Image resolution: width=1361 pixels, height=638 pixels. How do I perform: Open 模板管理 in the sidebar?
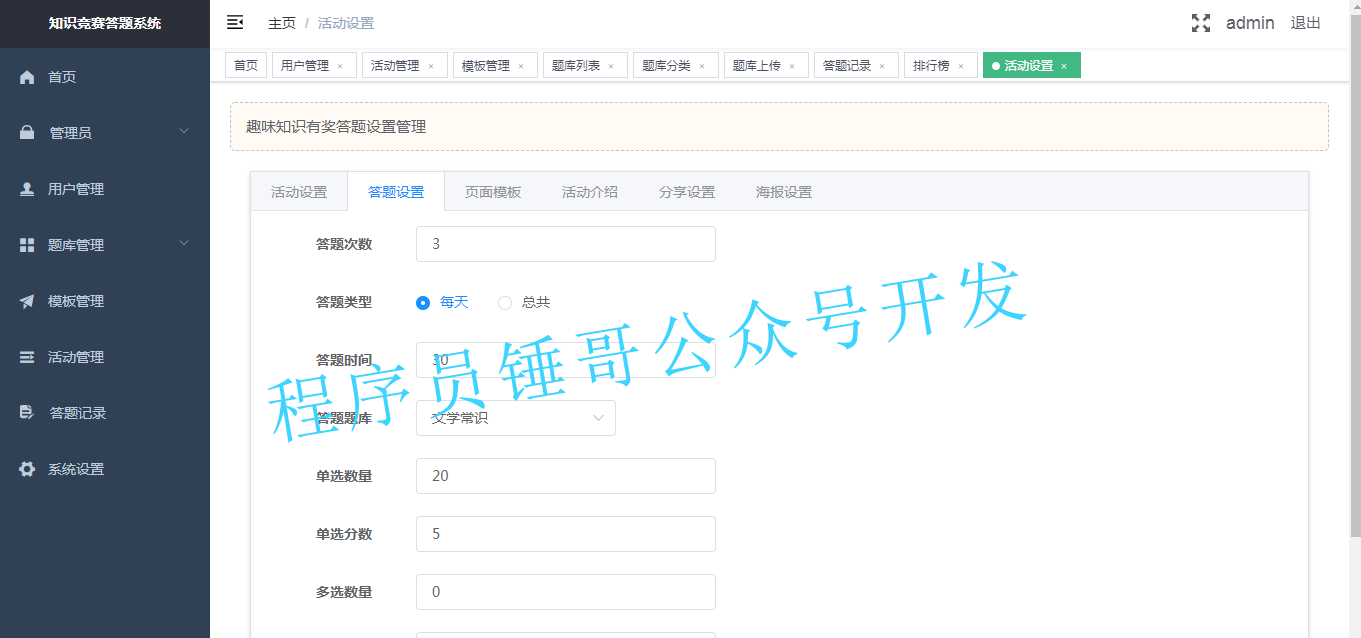(x=105, y=301)
